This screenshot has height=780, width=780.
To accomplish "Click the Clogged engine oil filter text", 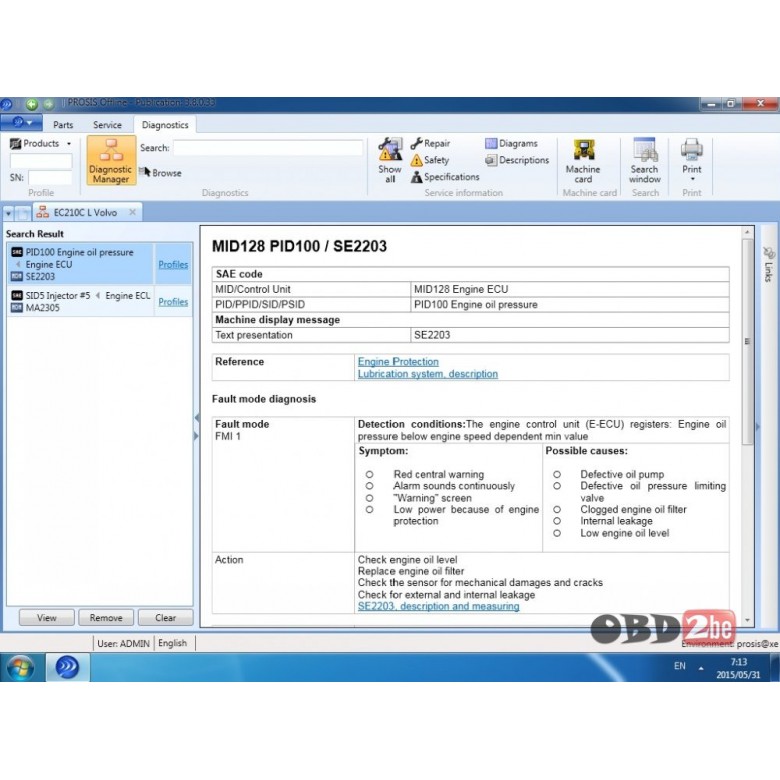I will 633,509.
